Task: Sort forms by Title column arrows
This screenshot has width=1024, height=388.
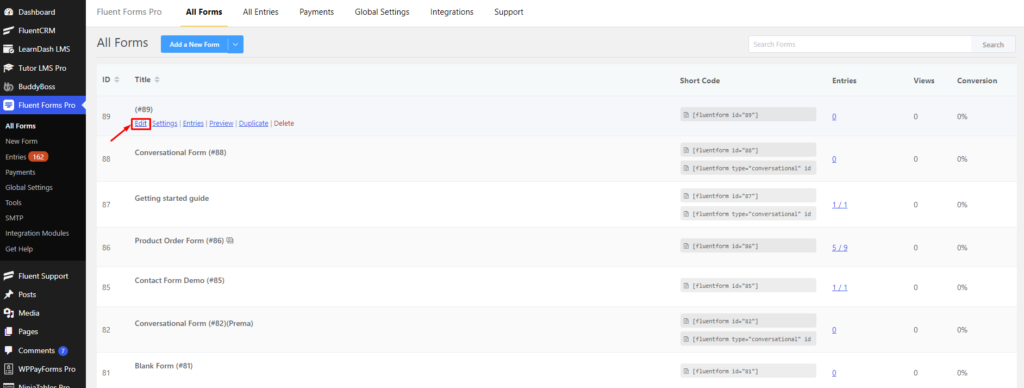Action: [x=157, y=80]
